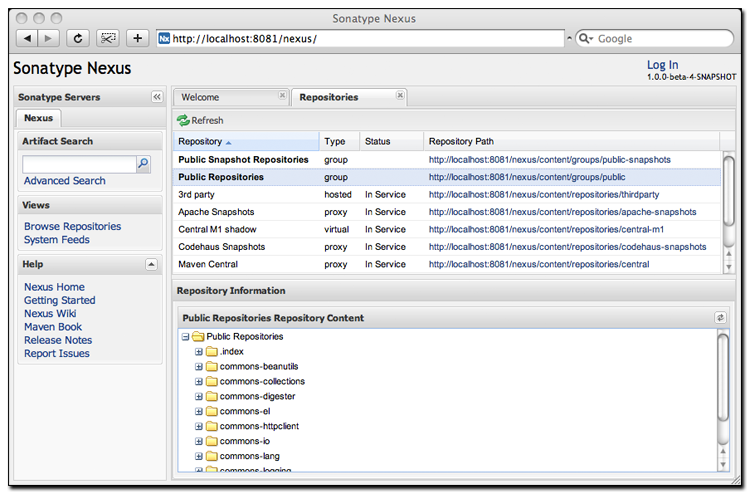Click the artifact search magnifier icon

[x=143, y=164]
